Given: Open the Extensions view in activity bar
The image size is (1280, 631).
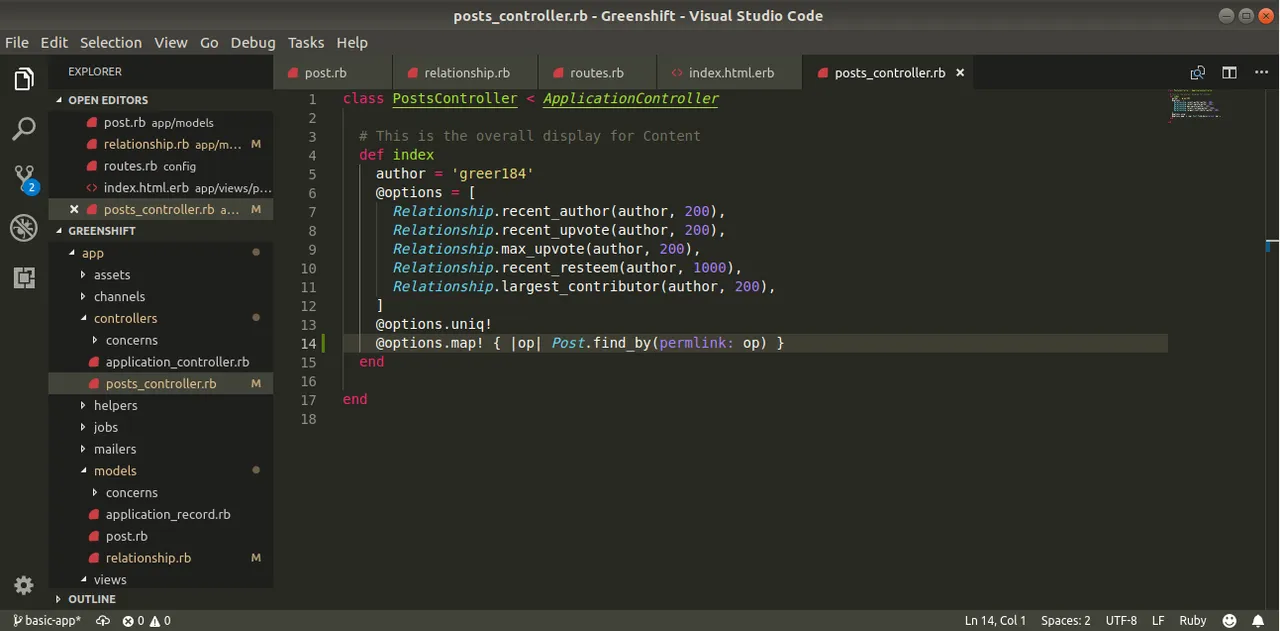Looking at the screenshot, I should [24, 278].
